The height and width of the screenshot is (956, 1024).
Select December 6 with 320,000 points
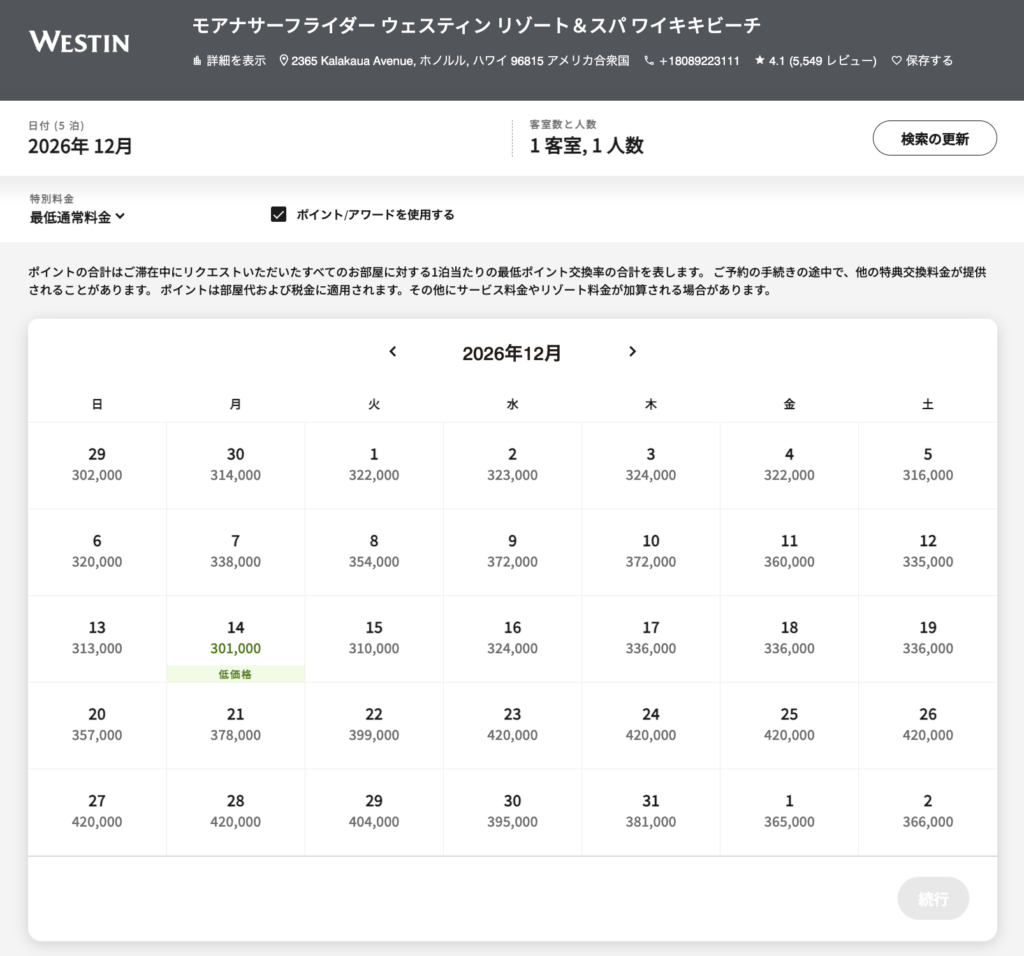coord(97,552)
